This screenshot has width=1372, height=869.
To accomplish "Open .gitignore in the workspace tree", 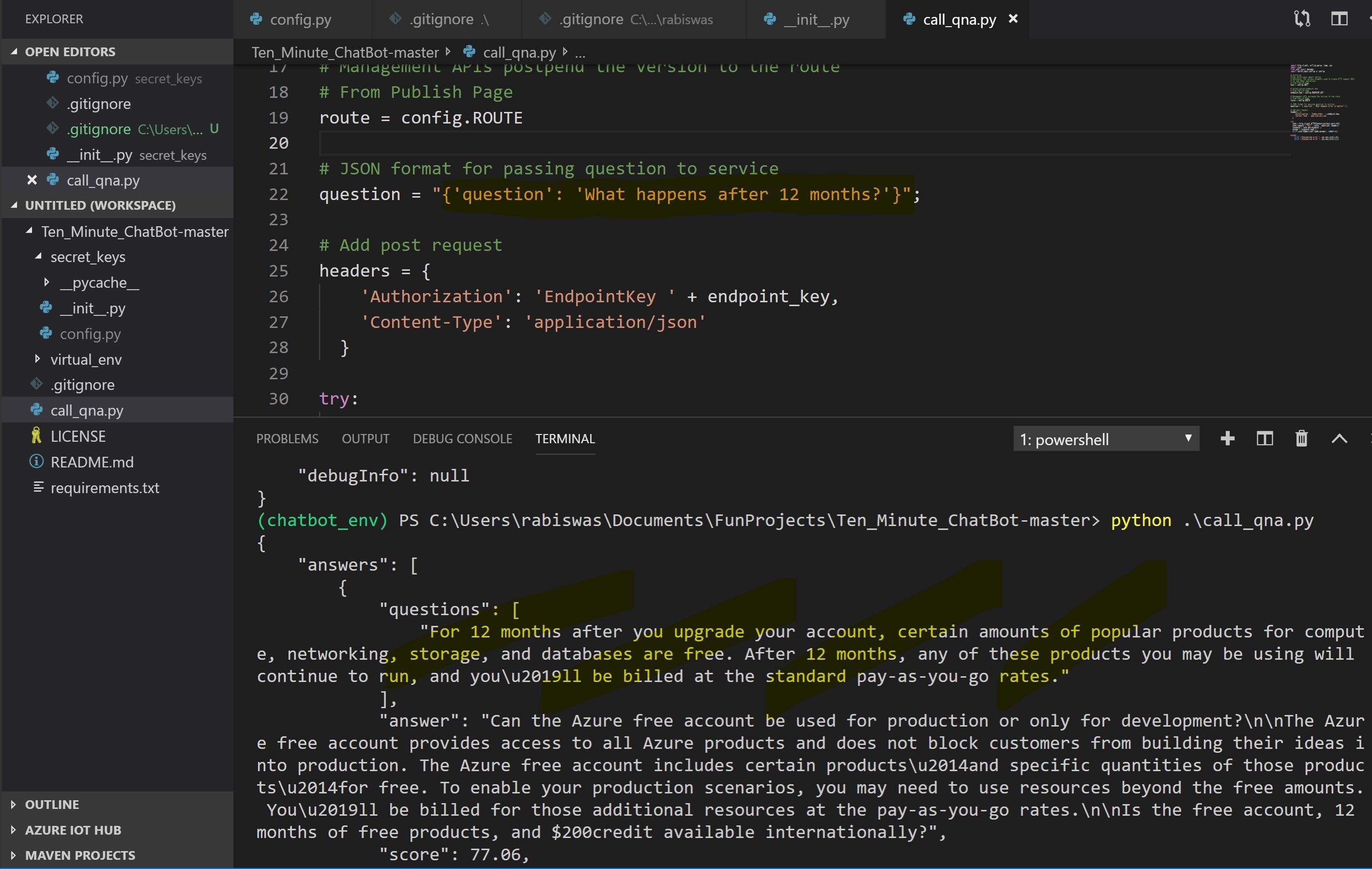I will (117, 385).
